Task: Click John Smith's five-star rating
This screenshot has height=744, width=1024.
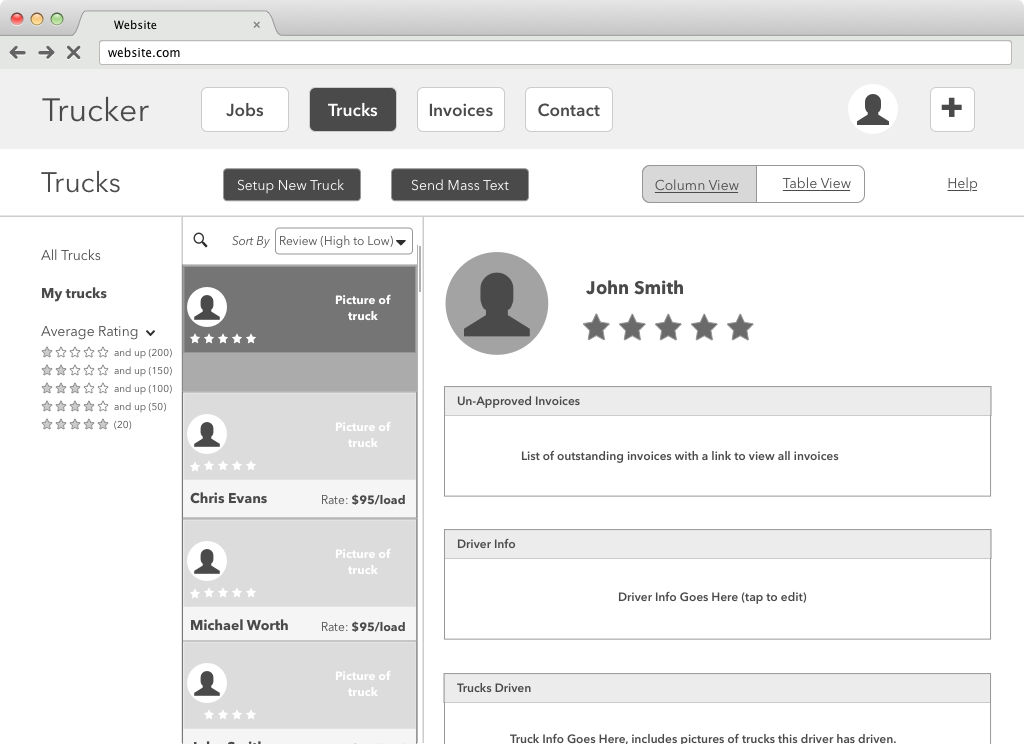Action: (x=668, y=327)
